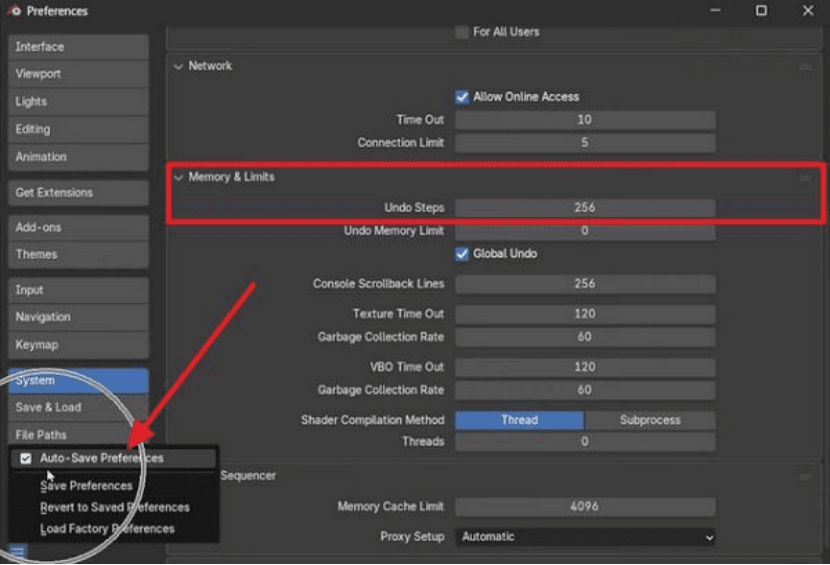Maximize the Preferences window

pyautogui.click(x=761, y=11)
